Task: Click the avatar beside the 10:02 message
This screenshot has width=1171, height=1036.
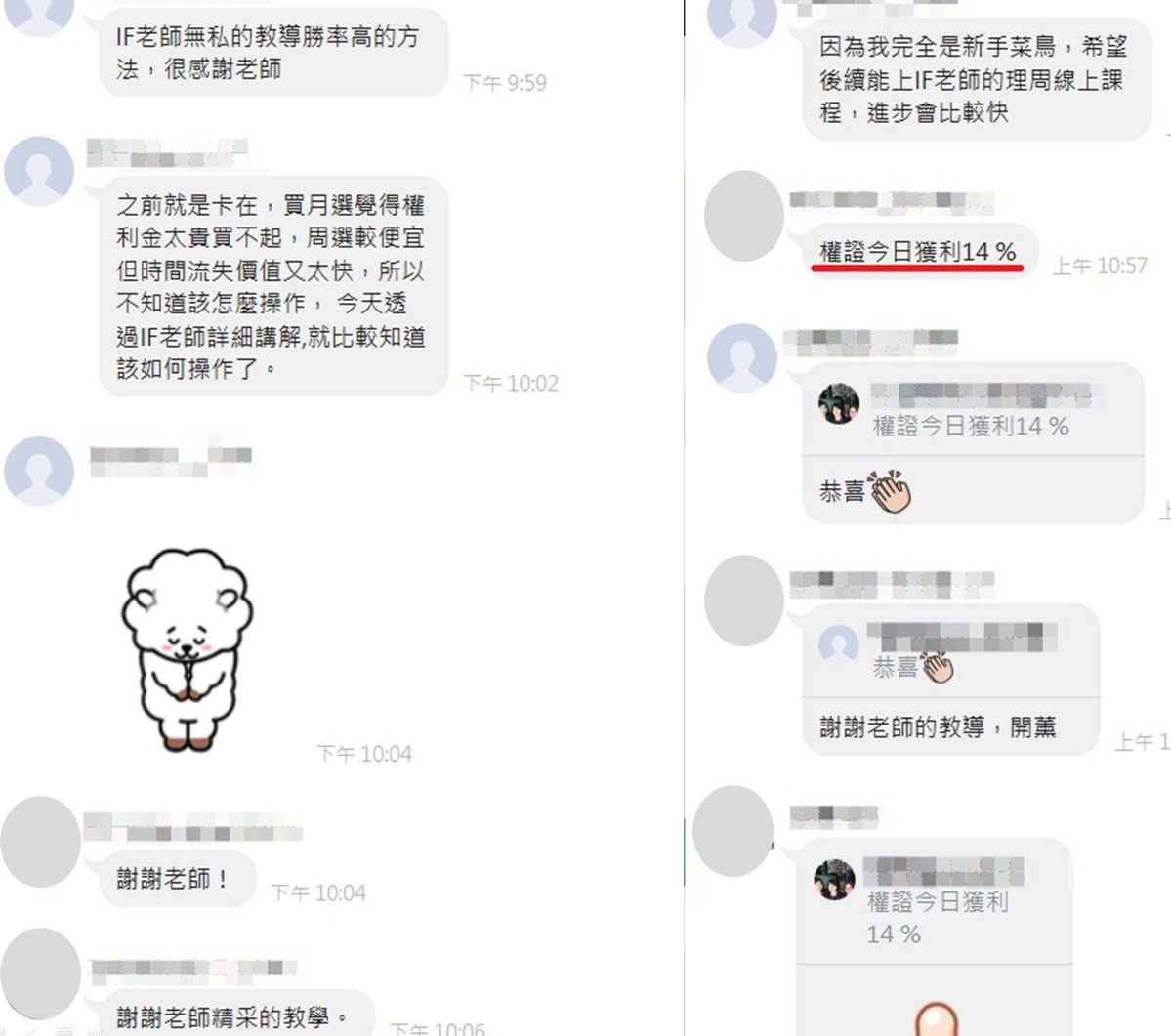Action: point(39,171)
